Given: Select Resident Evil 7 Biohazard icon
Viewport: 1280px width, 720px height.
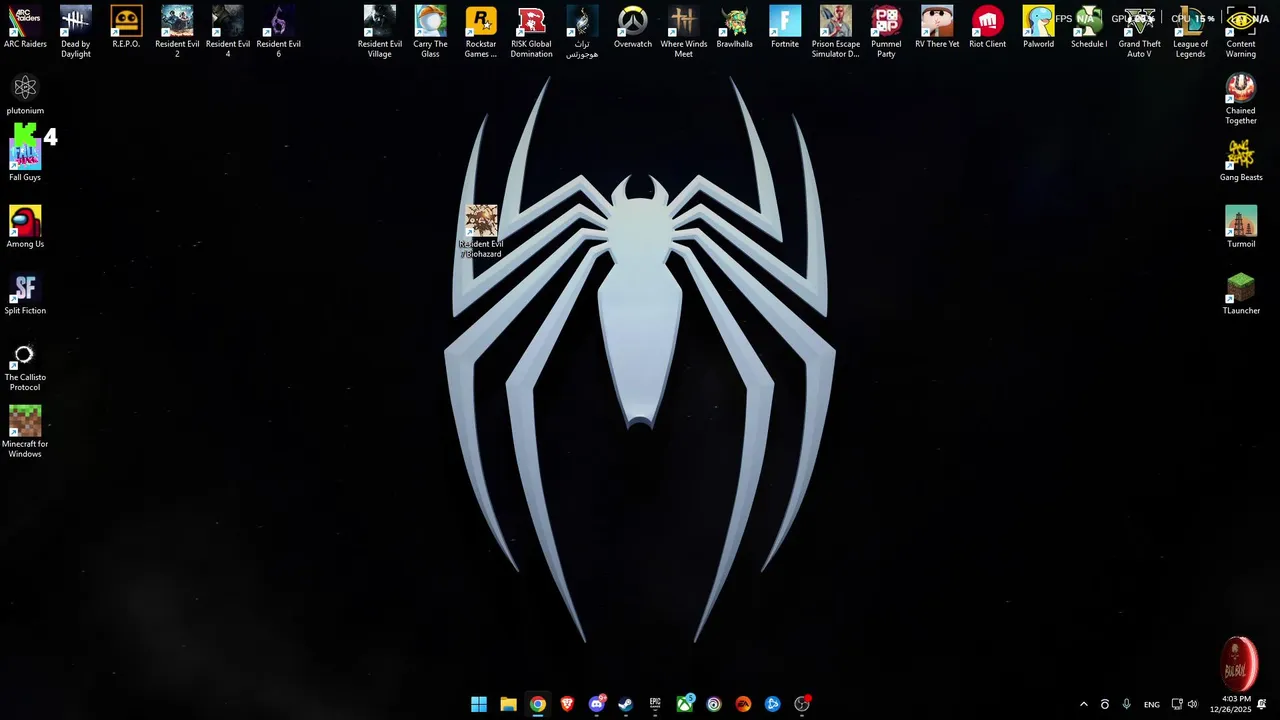Looking at the screenshot, I should [481, 232].
